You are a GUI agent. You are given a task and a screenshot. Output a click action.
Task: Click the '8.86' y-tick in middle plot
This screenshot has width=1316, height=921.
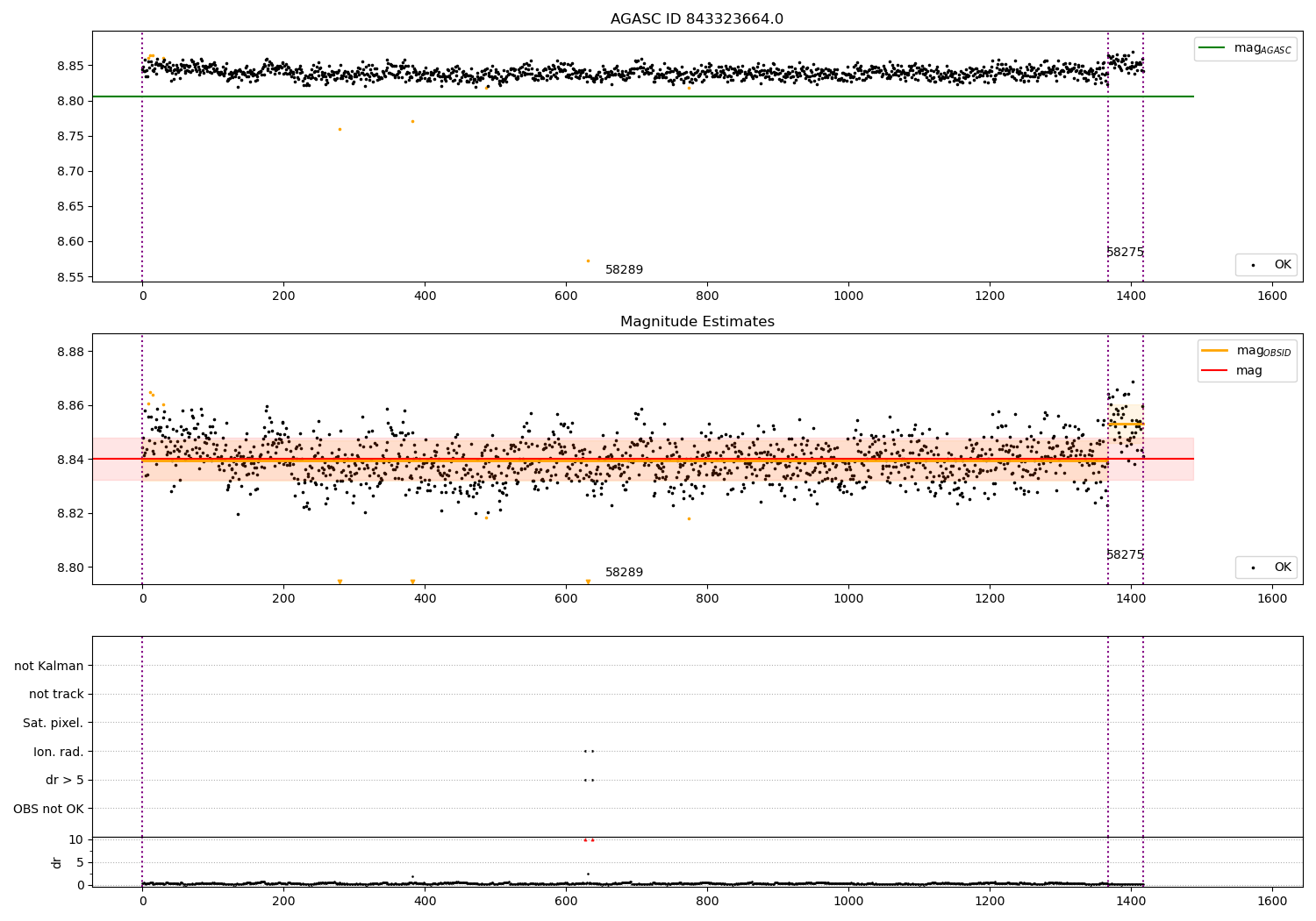click(x=70, y=405)
